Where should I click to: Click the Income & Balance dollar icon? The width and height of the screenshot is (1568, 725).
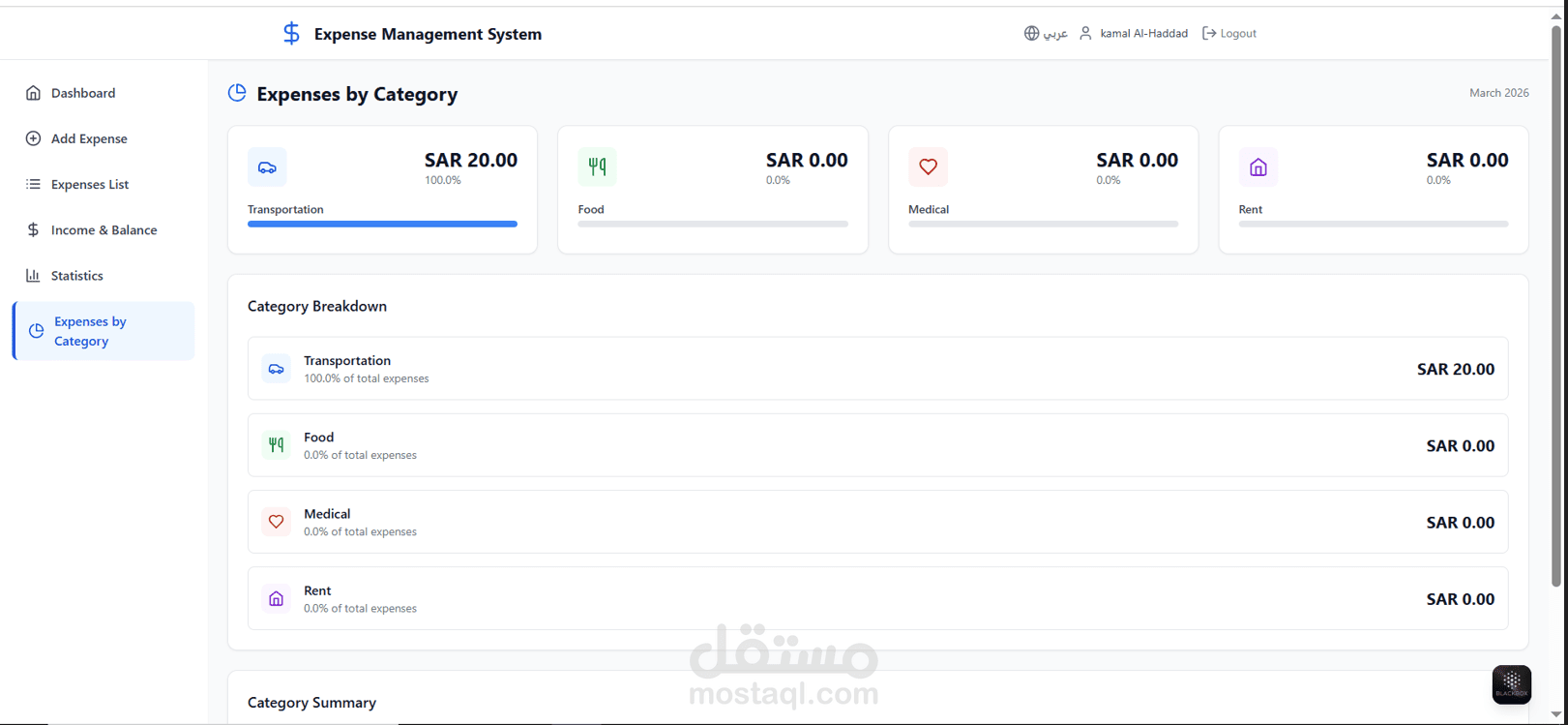click(33, 229)
